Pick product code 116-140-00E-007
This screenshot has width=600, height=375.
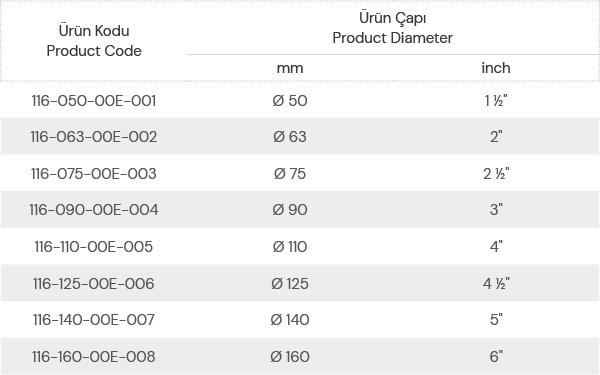pos(94,320)
